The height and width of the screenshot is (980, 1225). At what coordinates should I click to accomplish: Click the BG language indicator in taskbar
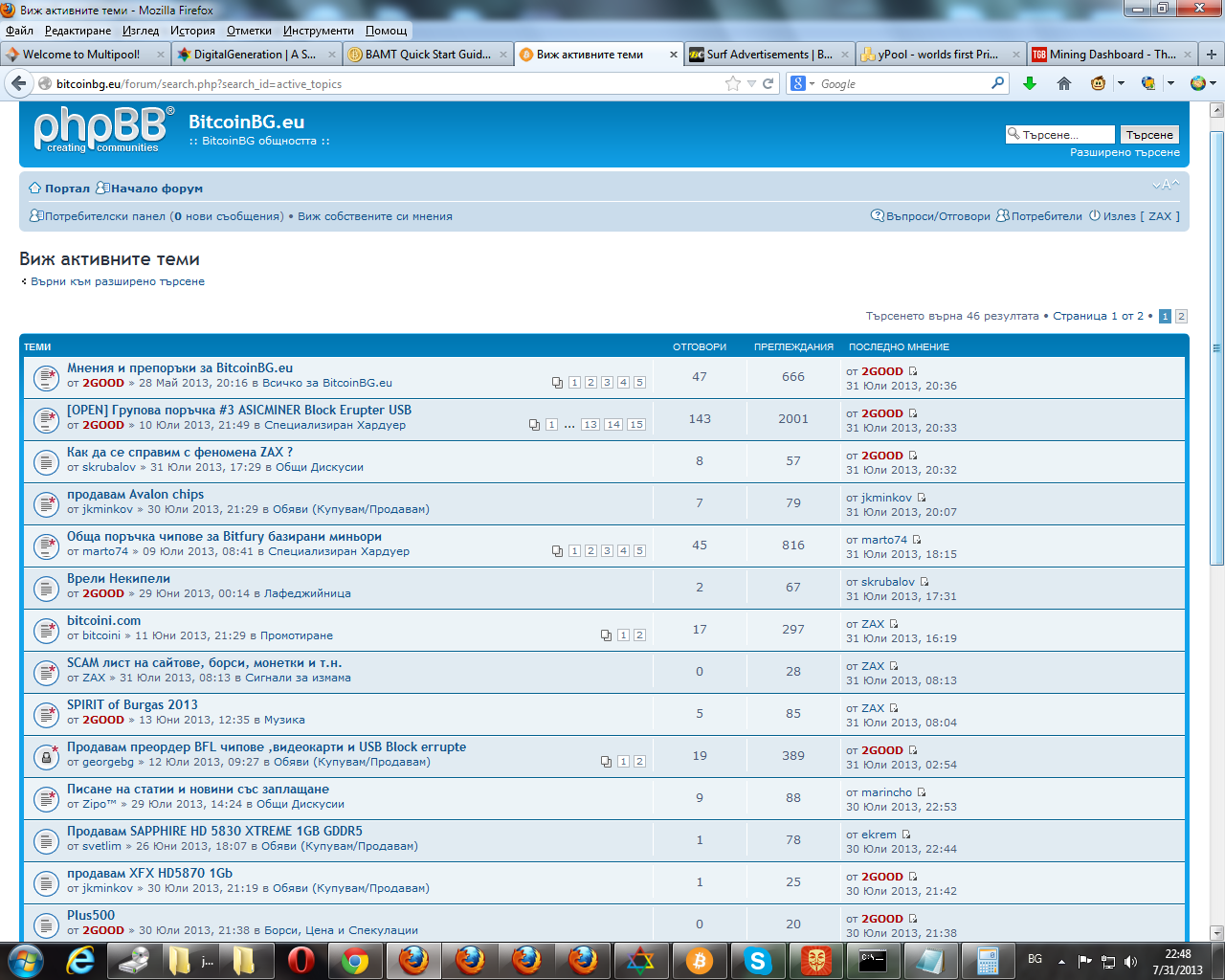pos(1035,959)
